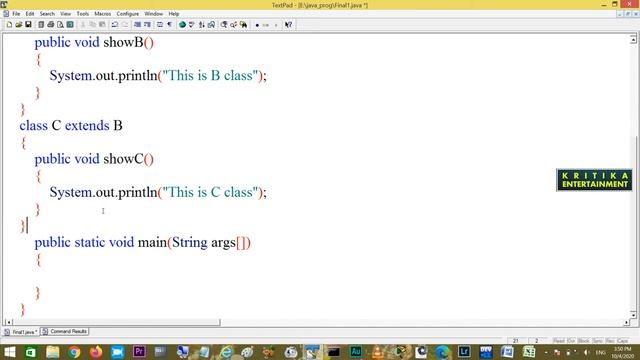Screen dimensions: 640x360
Task: Click the Spell check toolbar icon
Action: [191, 25]
